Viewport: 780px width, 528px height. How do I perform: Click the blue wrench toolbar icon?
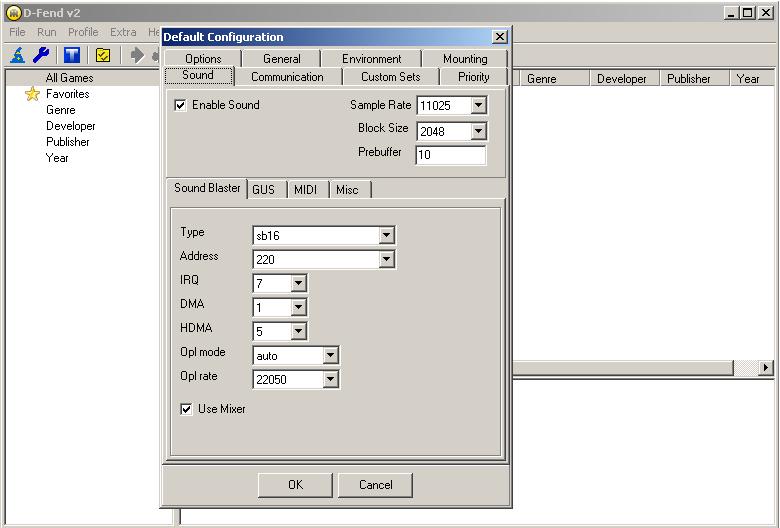click(x=41, y=55)
